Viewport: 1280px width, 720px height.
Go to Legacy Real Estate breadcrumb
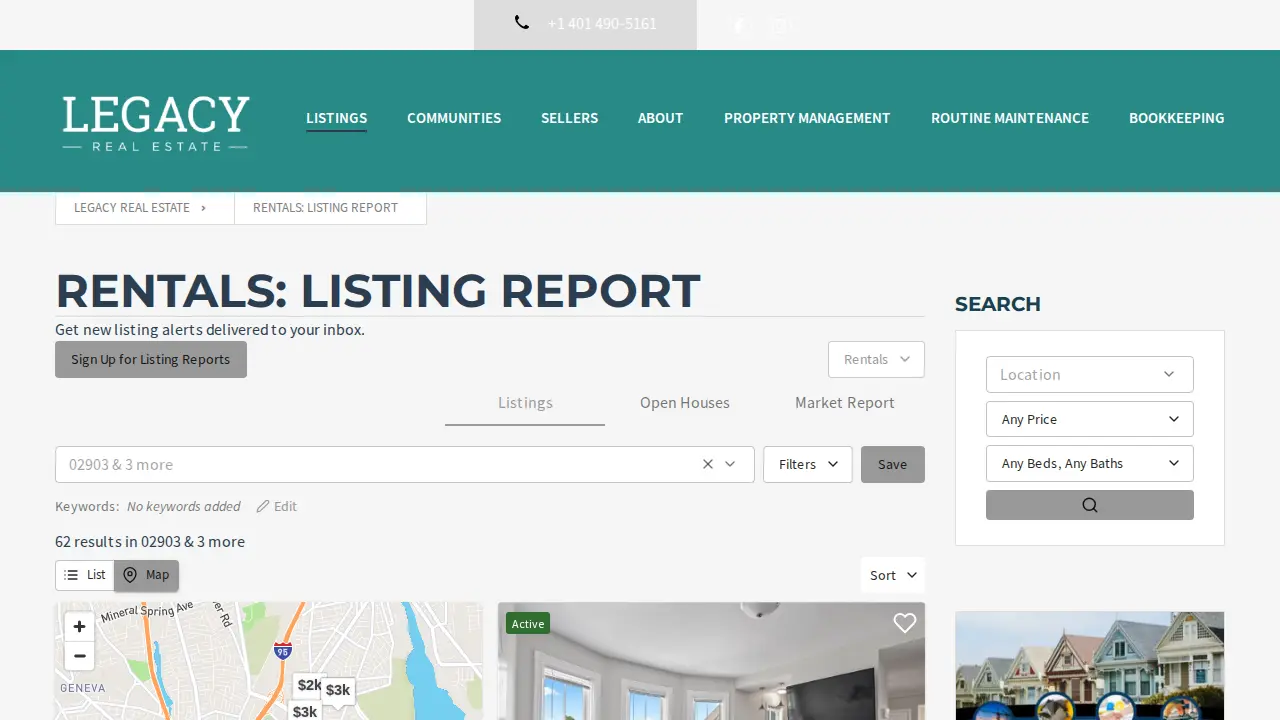(132, 208)
